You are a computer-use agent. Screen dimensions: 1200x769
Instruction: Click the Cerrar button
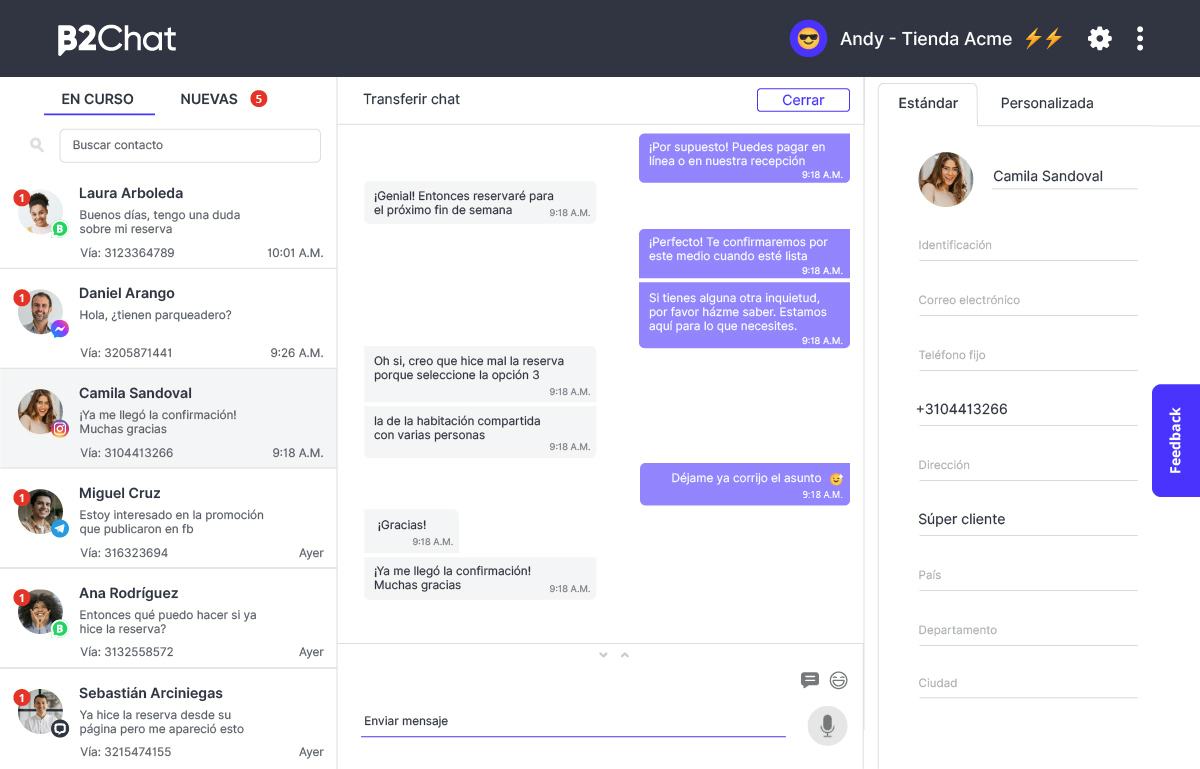point(803,100)
